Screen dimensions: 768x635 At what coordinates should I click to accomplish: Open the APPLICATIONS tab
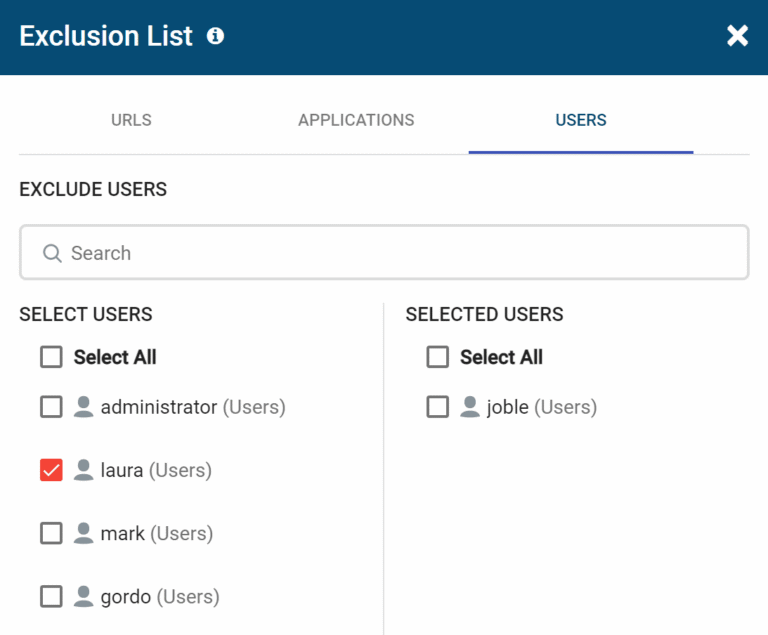click(x=356, y=120)
